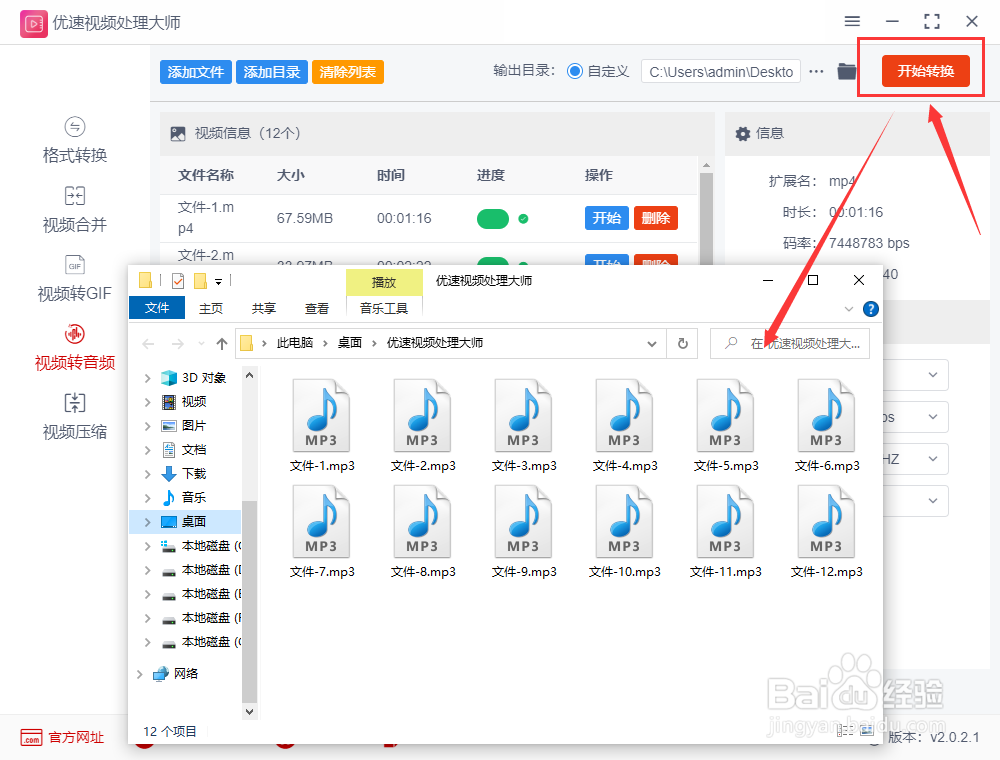The width and height of the screenshot is (1000, 760).
Task: Click the 添加目录 button
Action: (272, 72)
